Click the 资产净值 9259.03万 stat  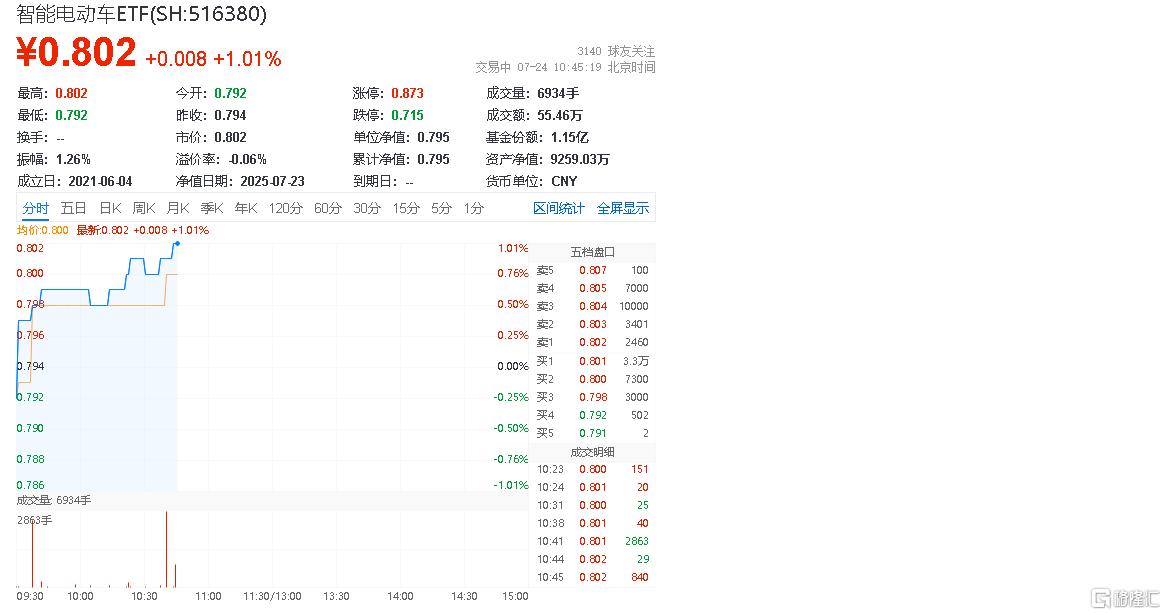[547, 159]
